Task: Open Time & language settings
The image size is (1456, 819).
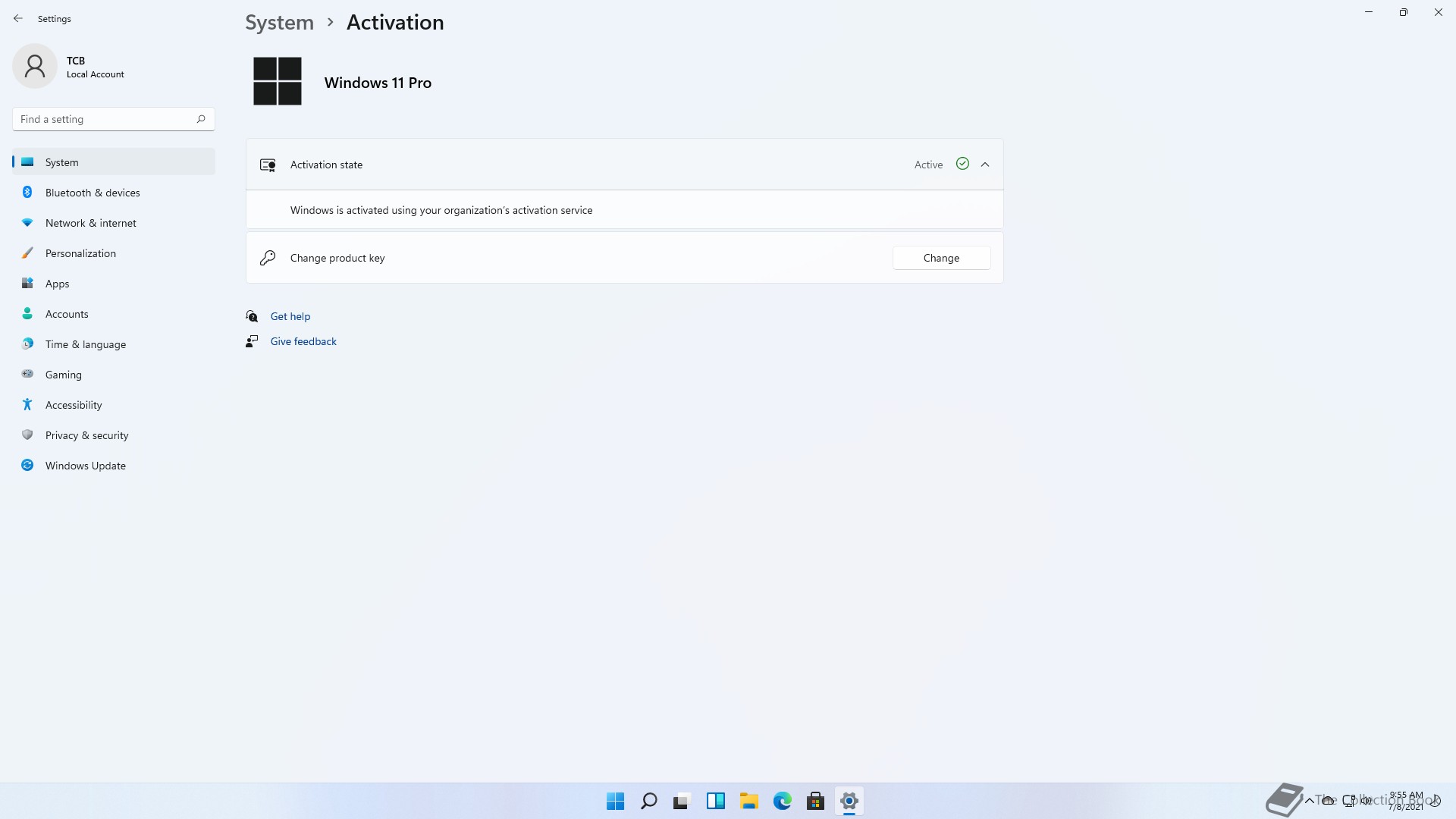Action: click(114, 344)
